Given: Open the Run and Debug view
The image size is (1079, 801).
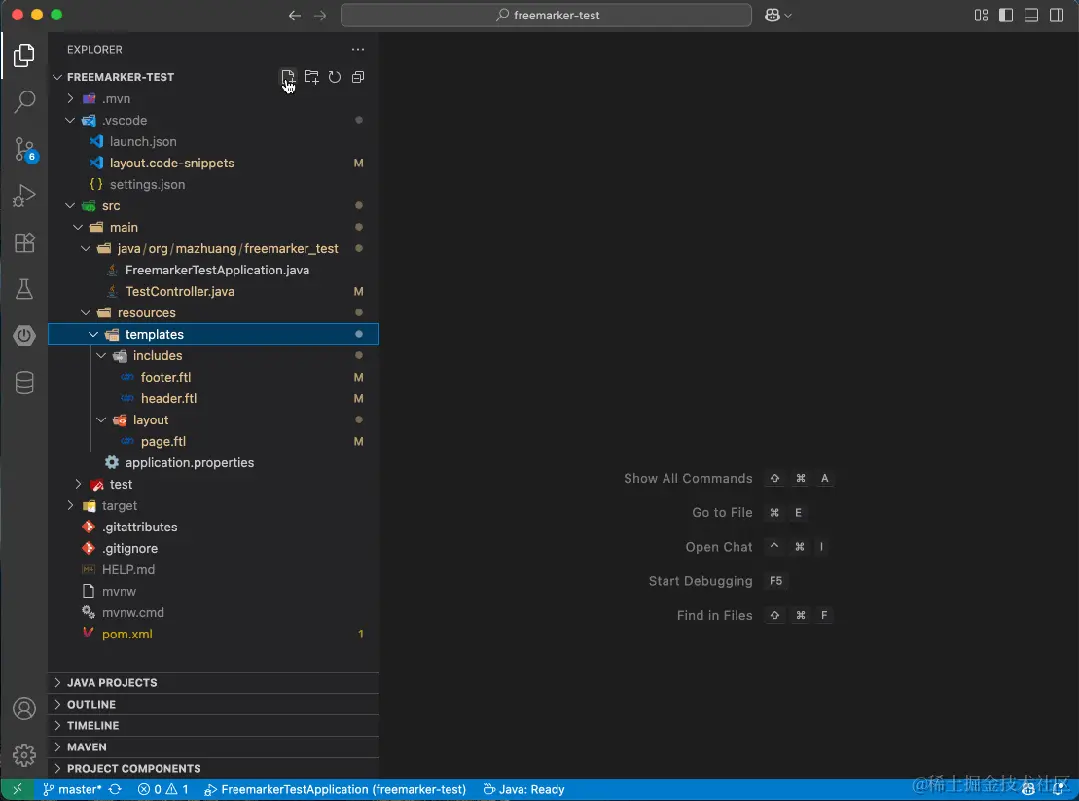Looking at the screenshot, I should click(x=24, y=195).
